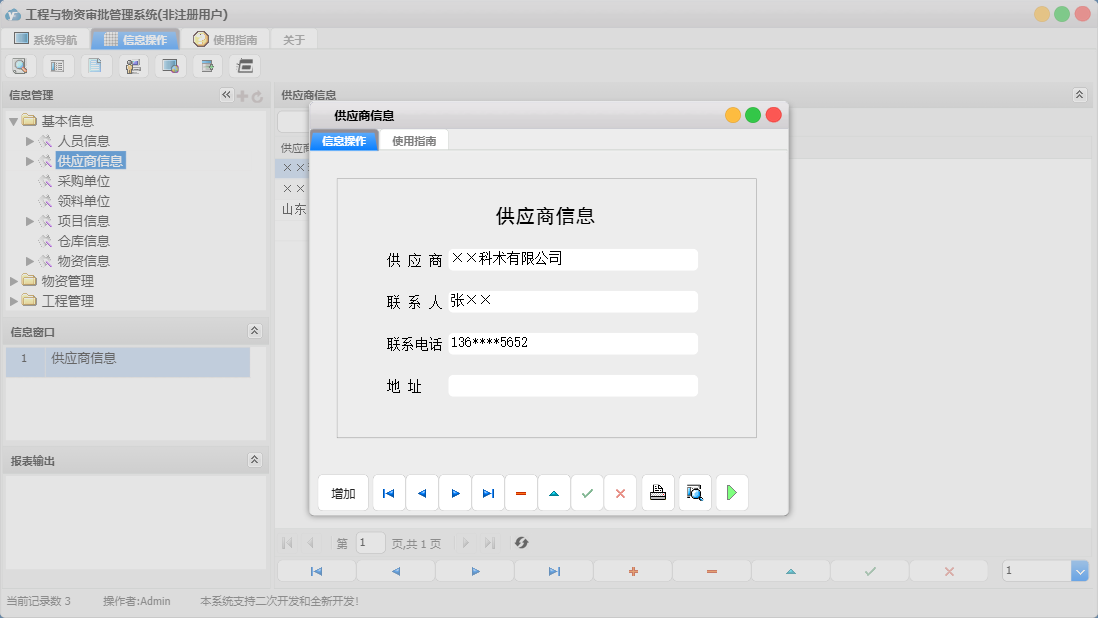Open the 使用指南 tab inside the supplier dialog
Screen dimensions: 1098x618
click(x=414, y=141)
